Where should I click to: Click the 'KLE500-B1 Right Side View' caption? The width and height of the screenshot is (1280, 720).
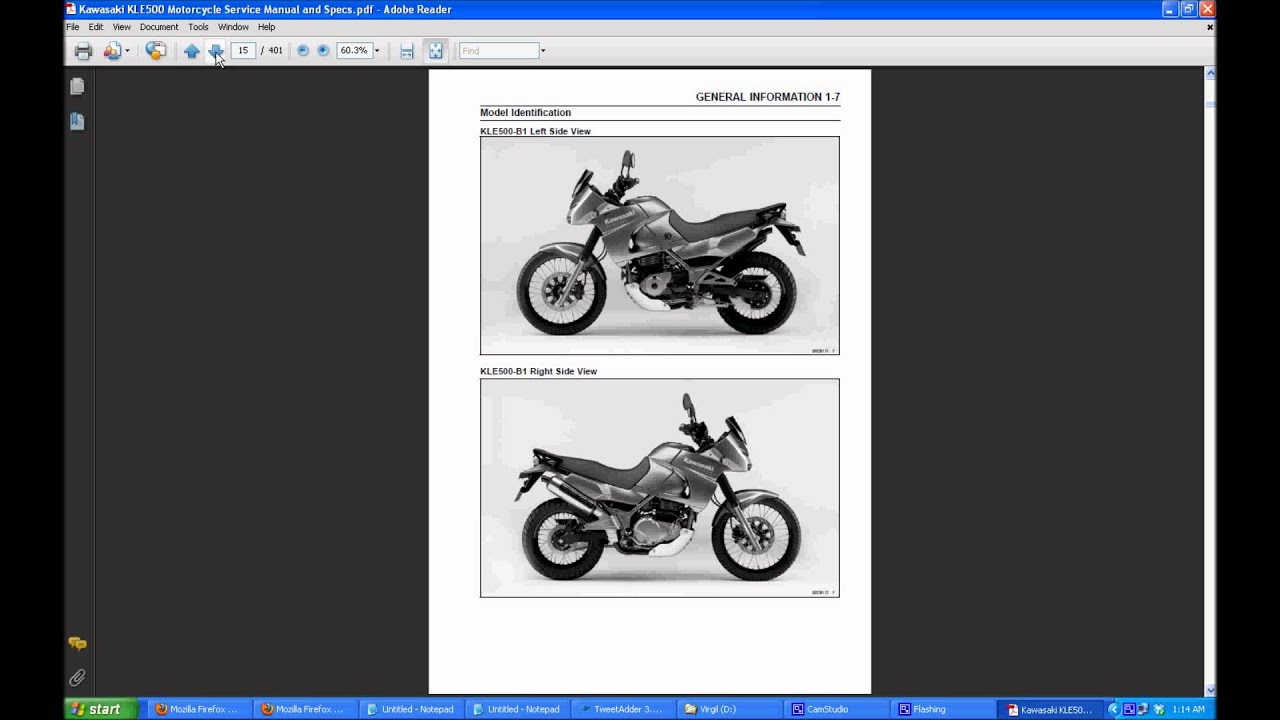538,371
